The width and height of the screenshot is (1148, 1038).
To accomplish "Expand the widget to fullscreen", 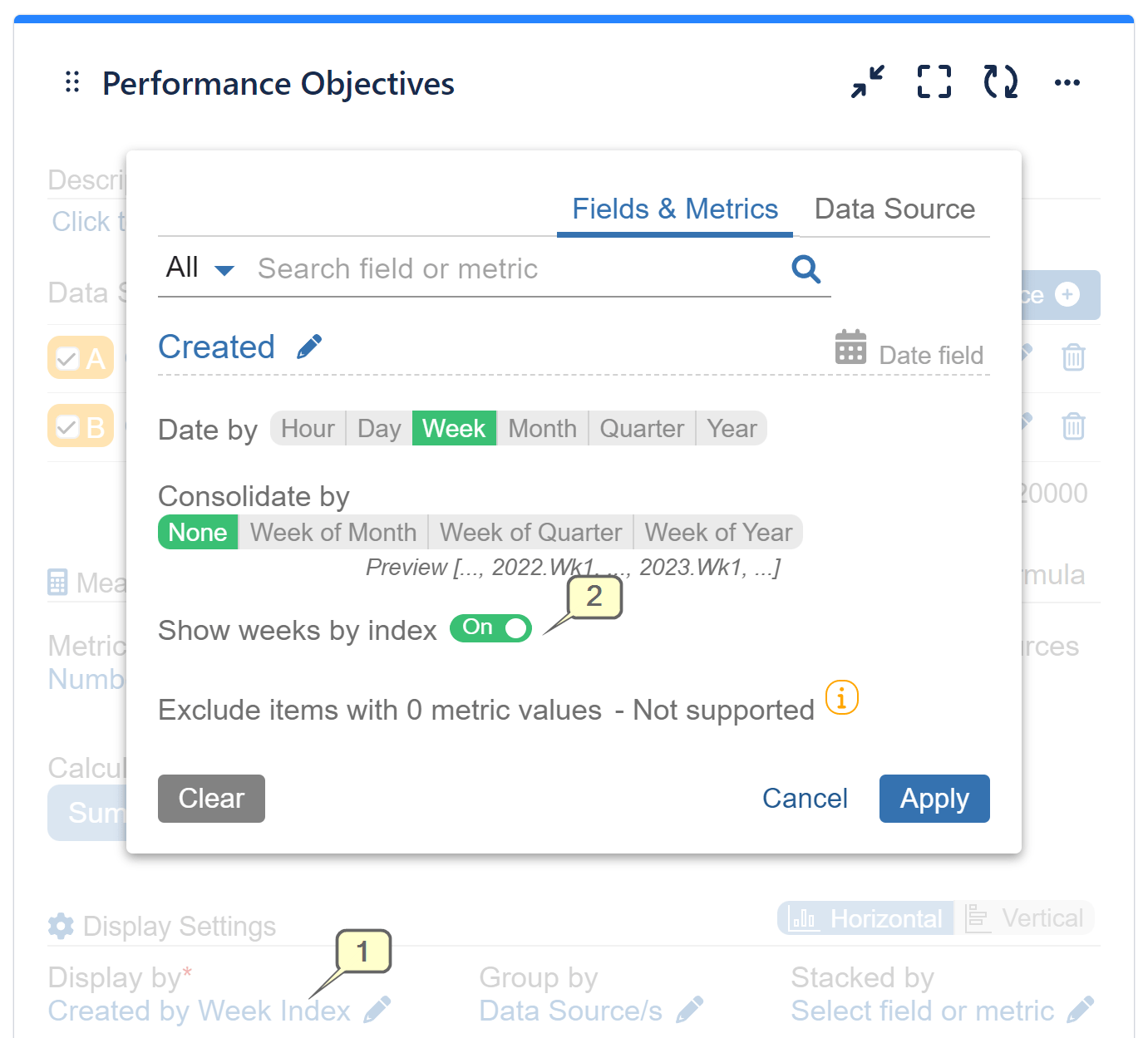I will (x=934, y=81).
